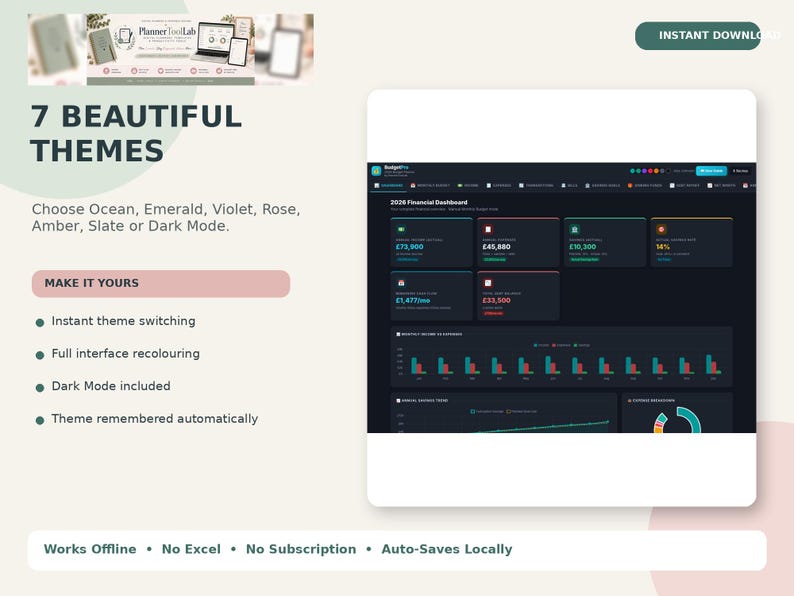Click the target icon in 14% card
Screen dimensions: 794x596
(x=661, y=229)
